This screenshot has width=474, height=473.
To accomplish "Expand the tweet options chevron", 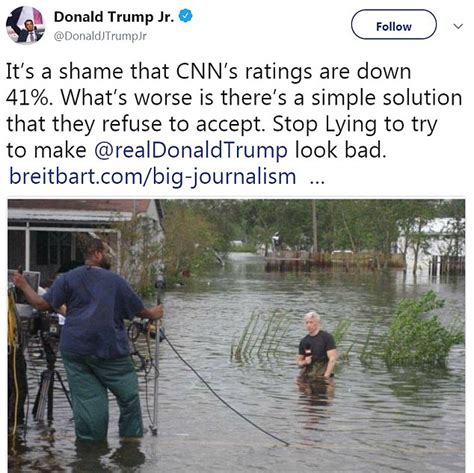I will click(459, 26).
